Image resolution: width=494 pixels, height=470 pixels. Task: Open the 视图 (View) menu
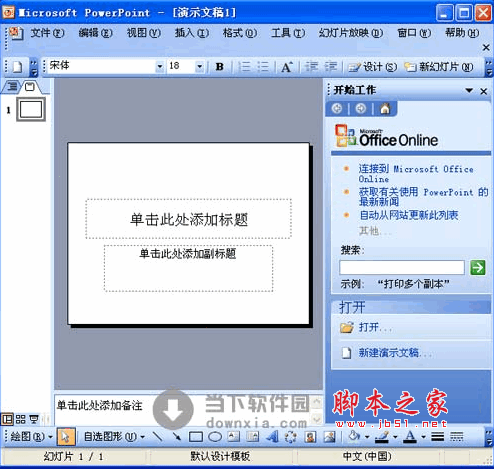[144, 33]
